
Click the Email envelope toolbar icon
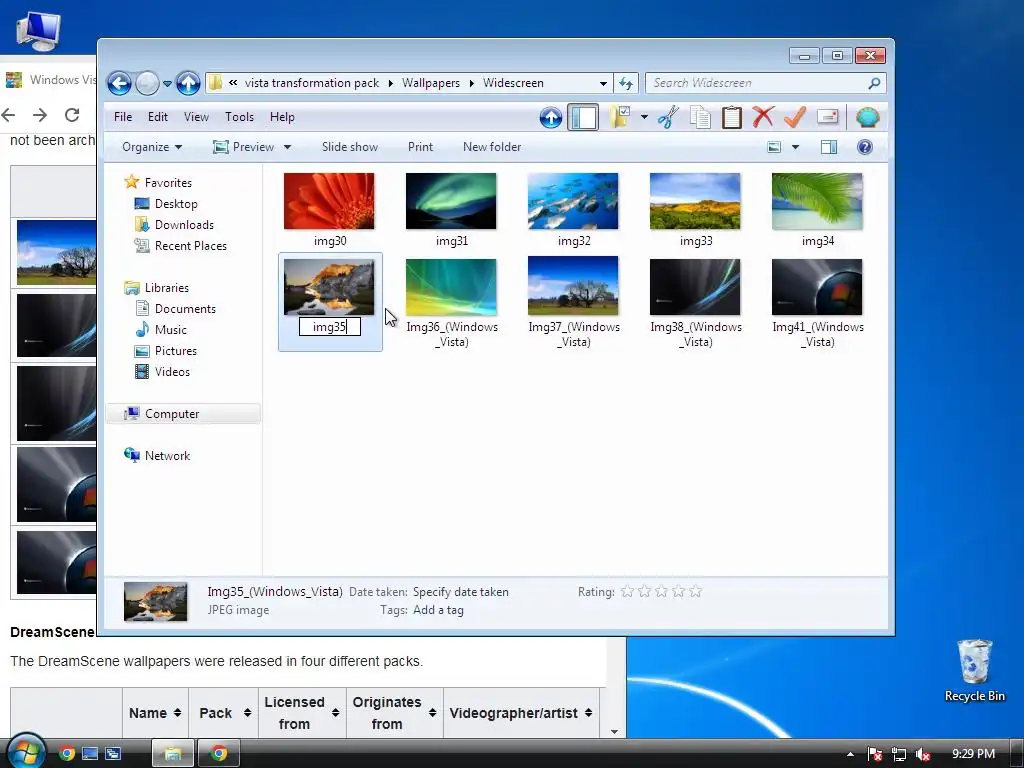point(827,117)
